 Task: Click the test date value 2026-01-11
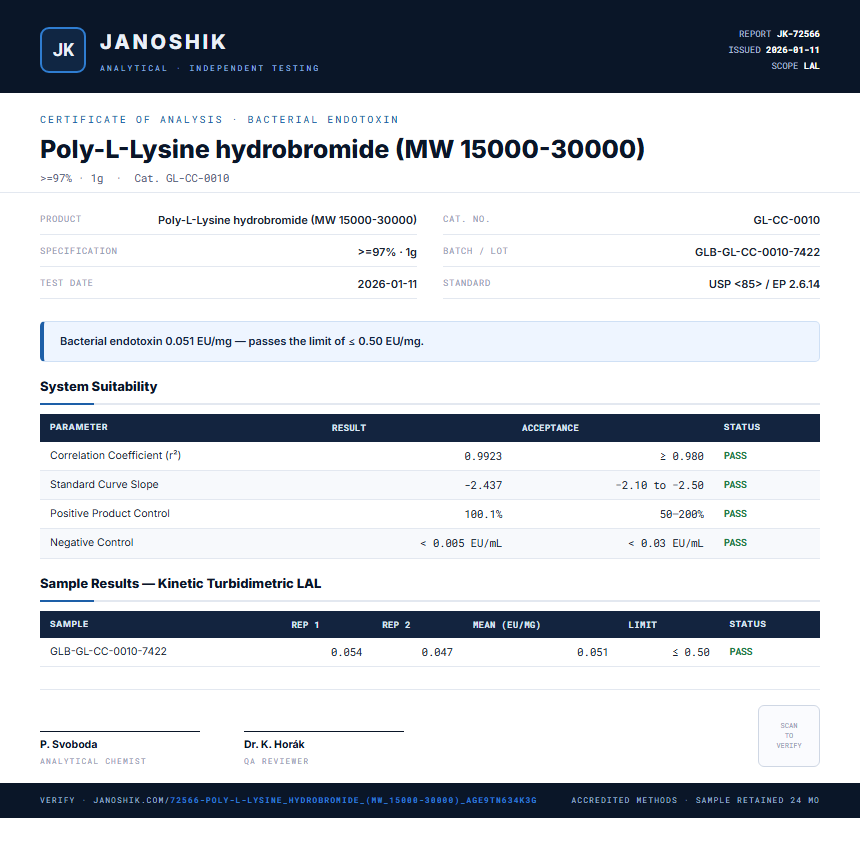[387, 284]
